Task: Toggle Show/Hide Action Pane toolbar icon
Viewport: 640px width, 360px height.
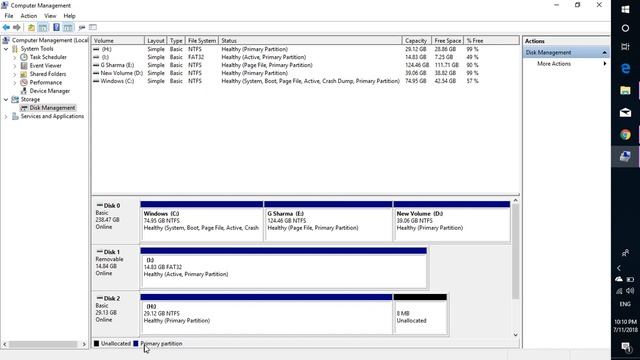Action: (68, 27)
